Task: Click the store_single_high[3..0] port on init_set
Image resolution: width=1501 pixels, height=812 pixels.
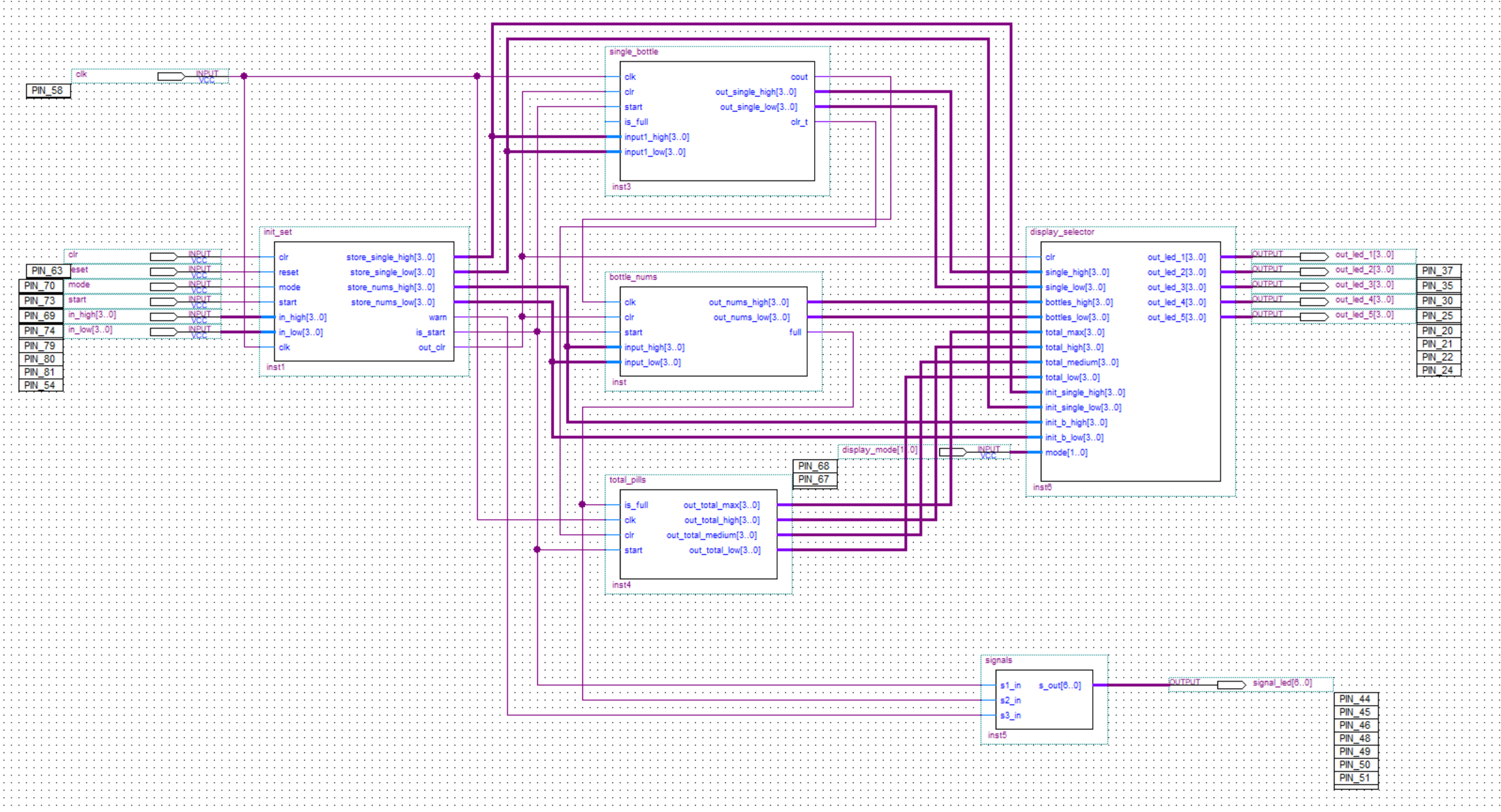Action: [390, 257]
